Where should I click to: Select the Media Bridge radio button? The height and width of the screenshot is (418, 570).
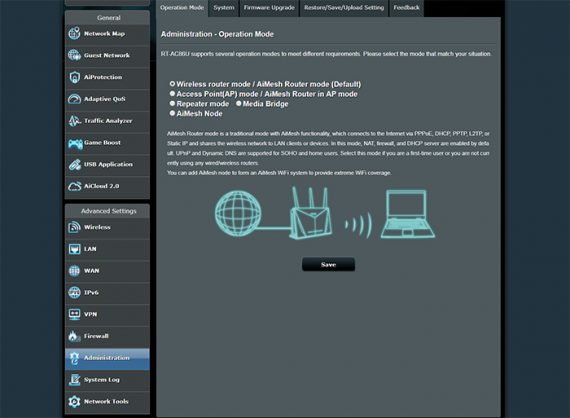pos(239,104)
